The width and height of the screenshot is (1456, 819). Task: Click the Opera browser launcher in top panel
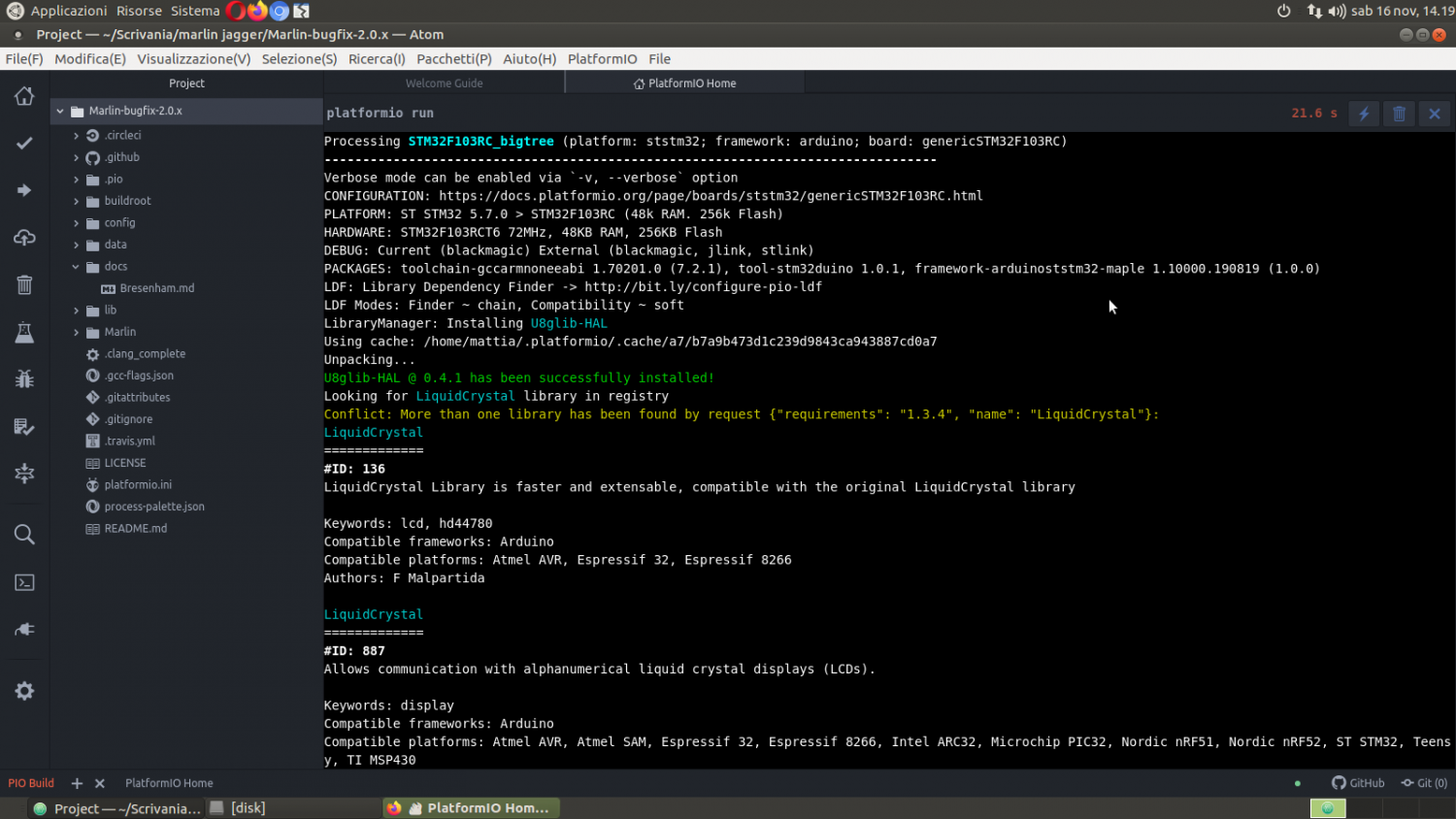[x=235, y=11]
